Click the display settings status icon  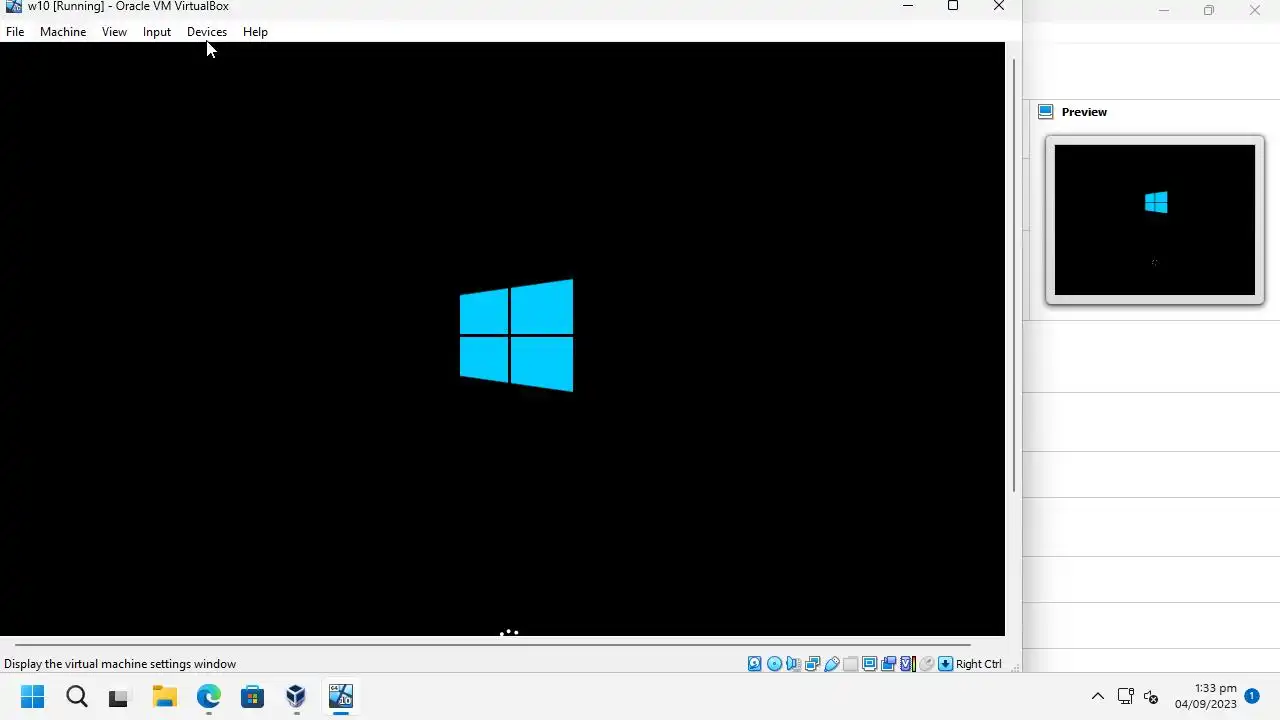(869, 664)
